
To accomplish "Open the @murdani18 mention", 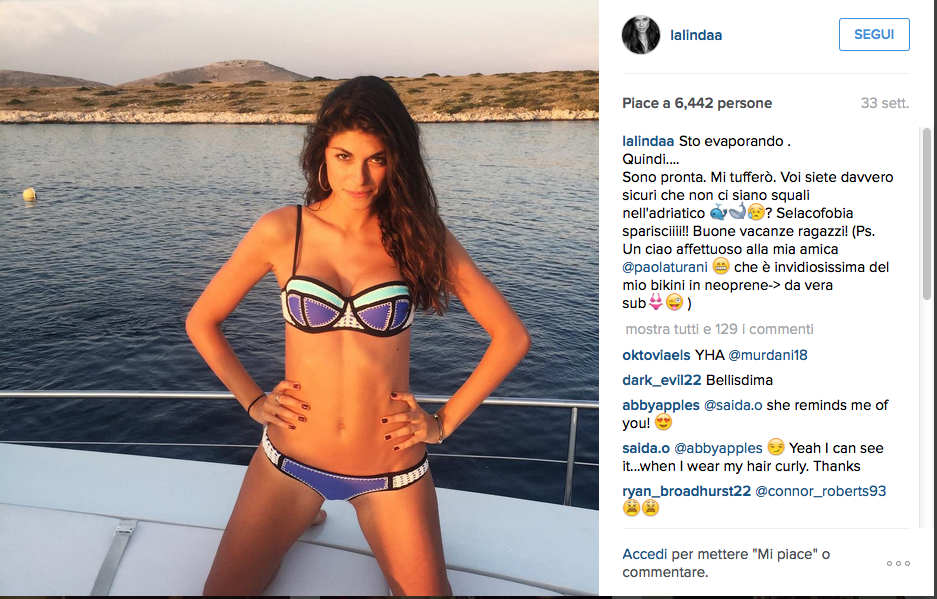I will pyautogui.click(x=767, y=355).
